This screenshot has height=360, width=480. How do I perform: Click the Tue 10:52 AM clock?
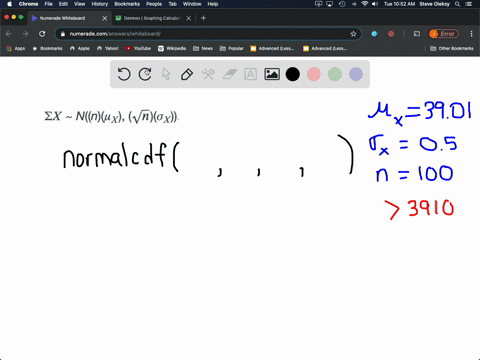[399, 4]
